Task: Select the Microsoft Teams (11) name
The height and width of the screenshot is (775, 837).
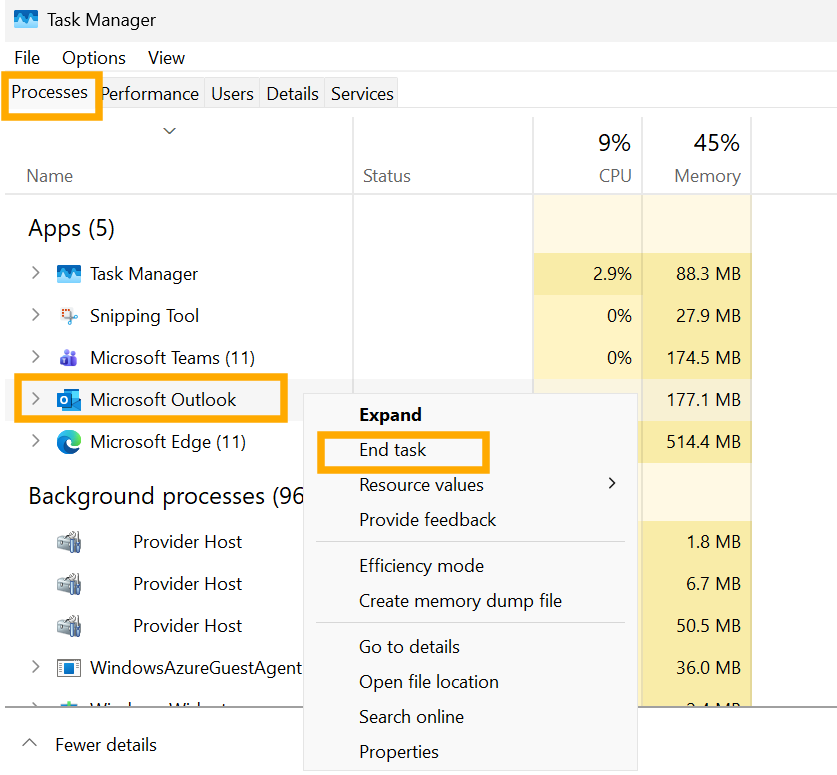Action: click(x=172, y=358)
